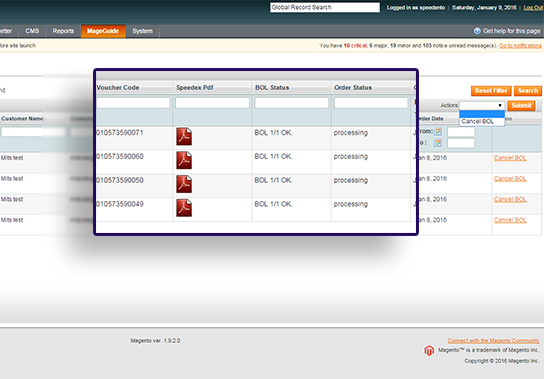Open PDF icon for voucher 010573590050
The width and height of the screenshot is (544, 379).
[184, 184]
